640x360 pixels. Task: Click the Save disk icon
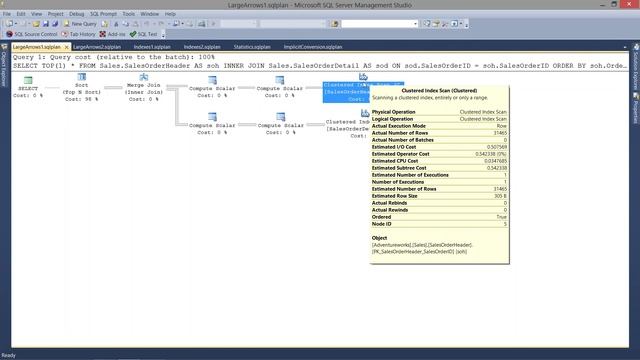(x=46, y=24)
